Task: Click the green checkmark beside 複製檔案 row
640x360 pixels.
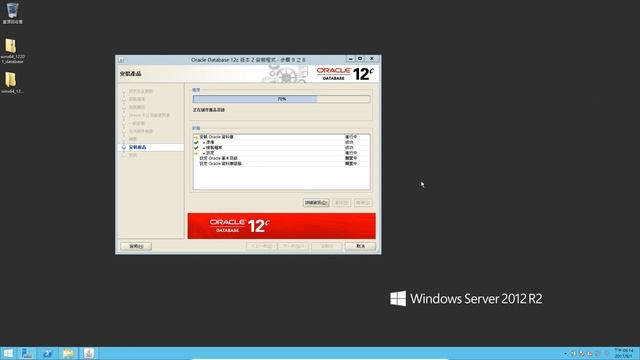Action: point(196,147)
